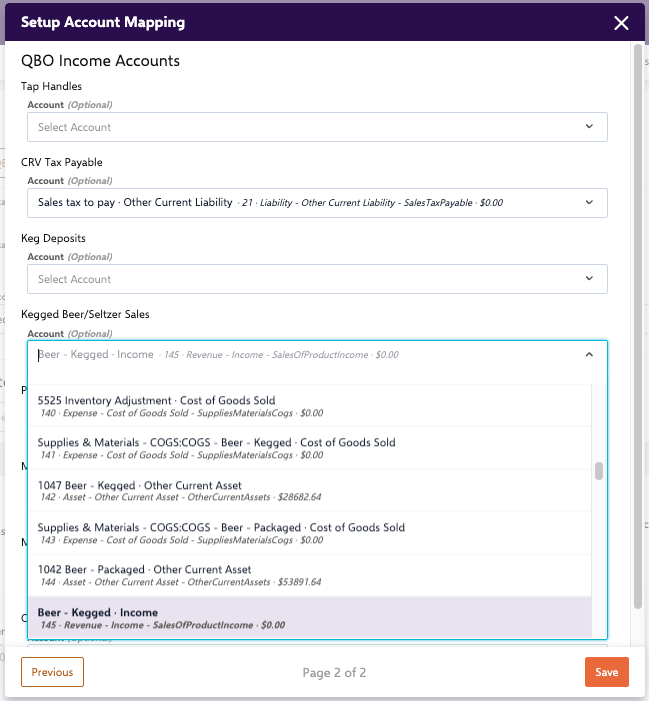Image resolution: width=649 pixels, height=701 pixels.
Task: Open the CRV Tax Payable account selector
Action: (300, 202)
